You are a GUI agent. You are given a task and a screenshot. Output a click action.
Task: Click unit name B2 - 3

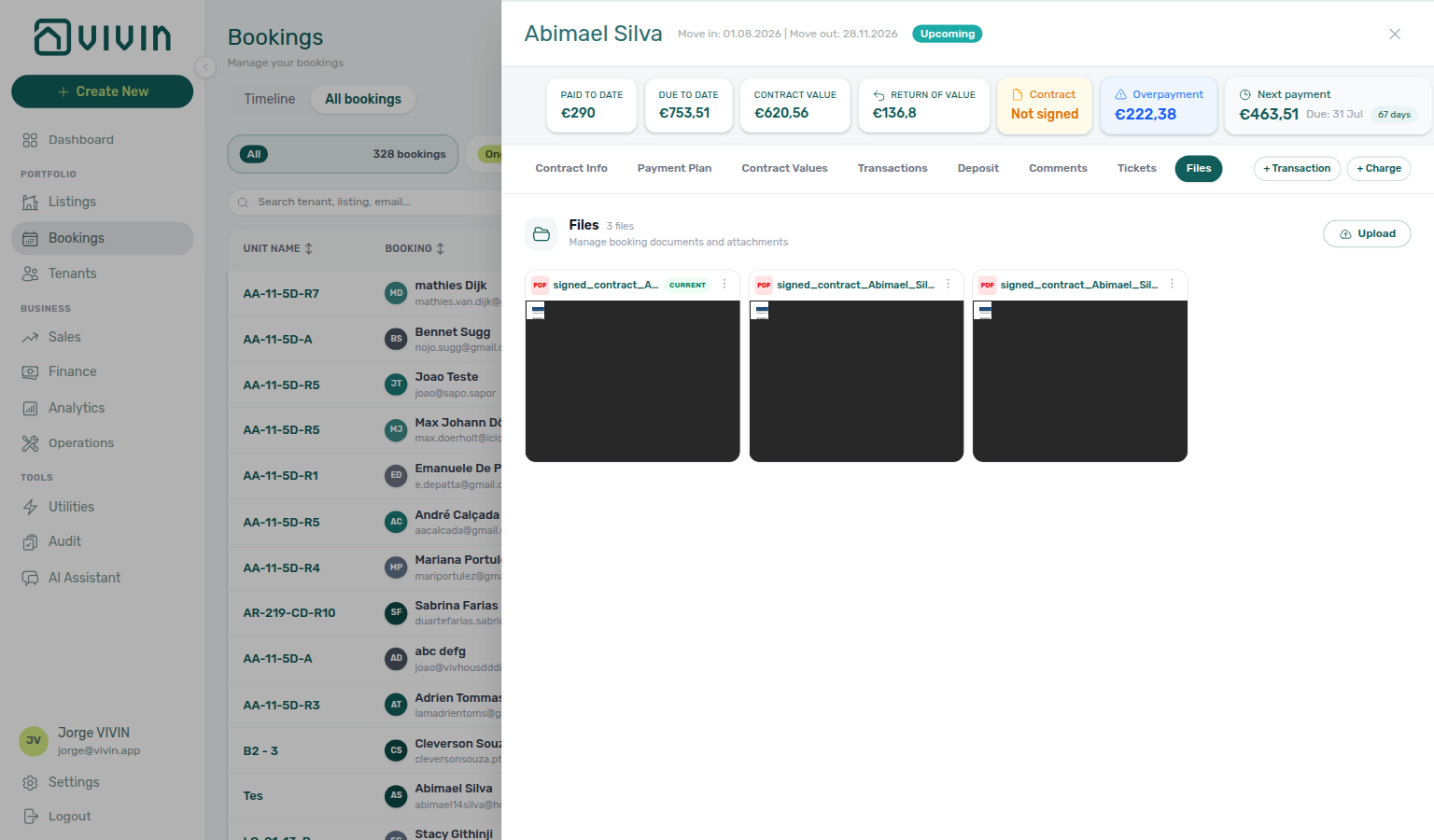[260, 751]
